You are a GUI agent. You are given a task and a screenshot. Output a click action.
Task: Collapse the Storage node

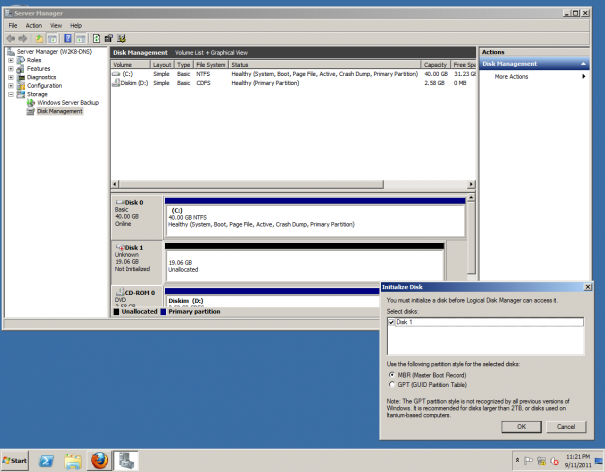(11, 94)
